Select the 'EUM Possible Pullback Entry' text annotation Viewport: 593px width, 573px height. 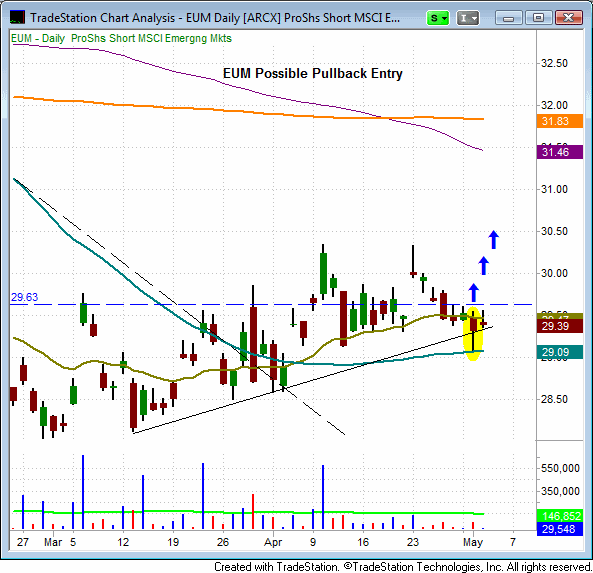click(x=312, y=73)
